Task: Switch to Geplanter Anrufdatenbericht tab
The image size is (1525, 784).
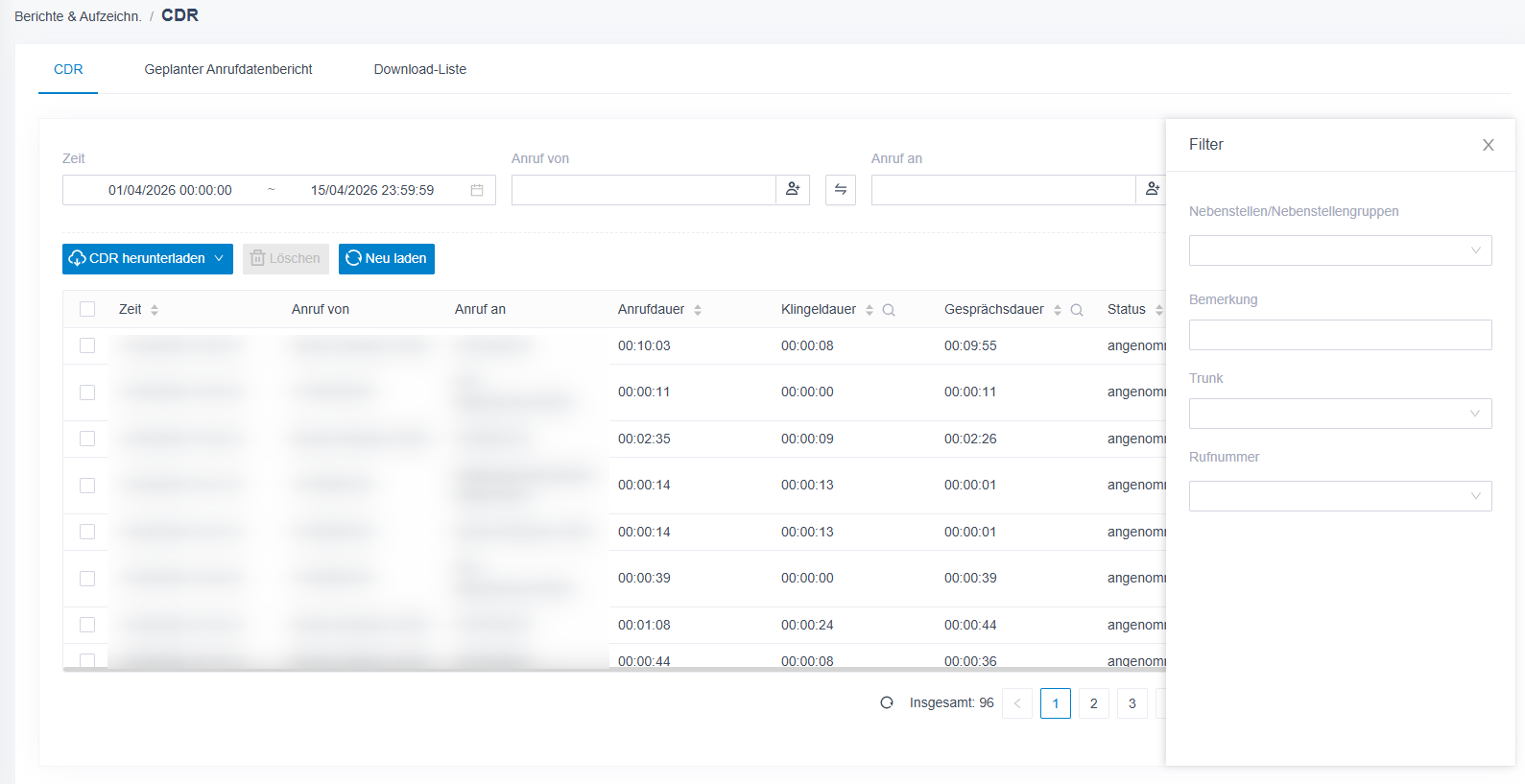Action: coord(228,69)
